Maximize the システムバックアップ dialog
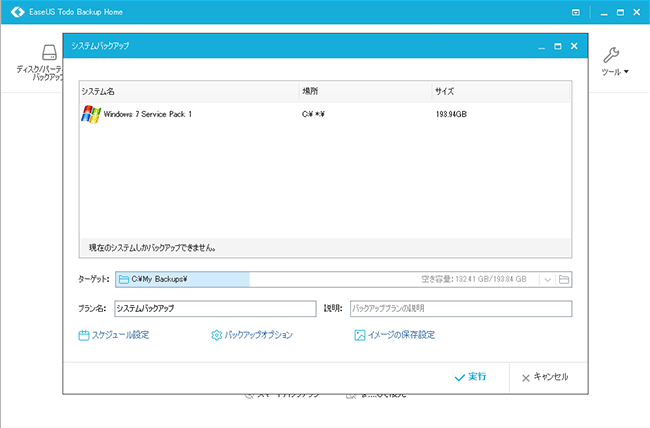The height and width of the screenshot is (428, 650). [558, 46]
